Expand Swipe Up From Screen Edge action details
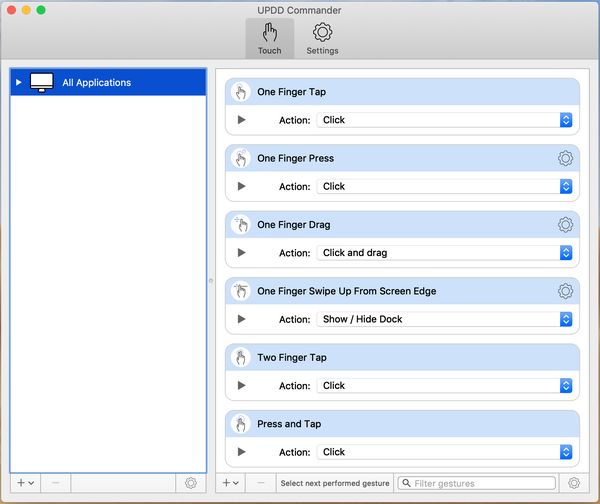This screenshot has width=600, height=504. [241, 319]
